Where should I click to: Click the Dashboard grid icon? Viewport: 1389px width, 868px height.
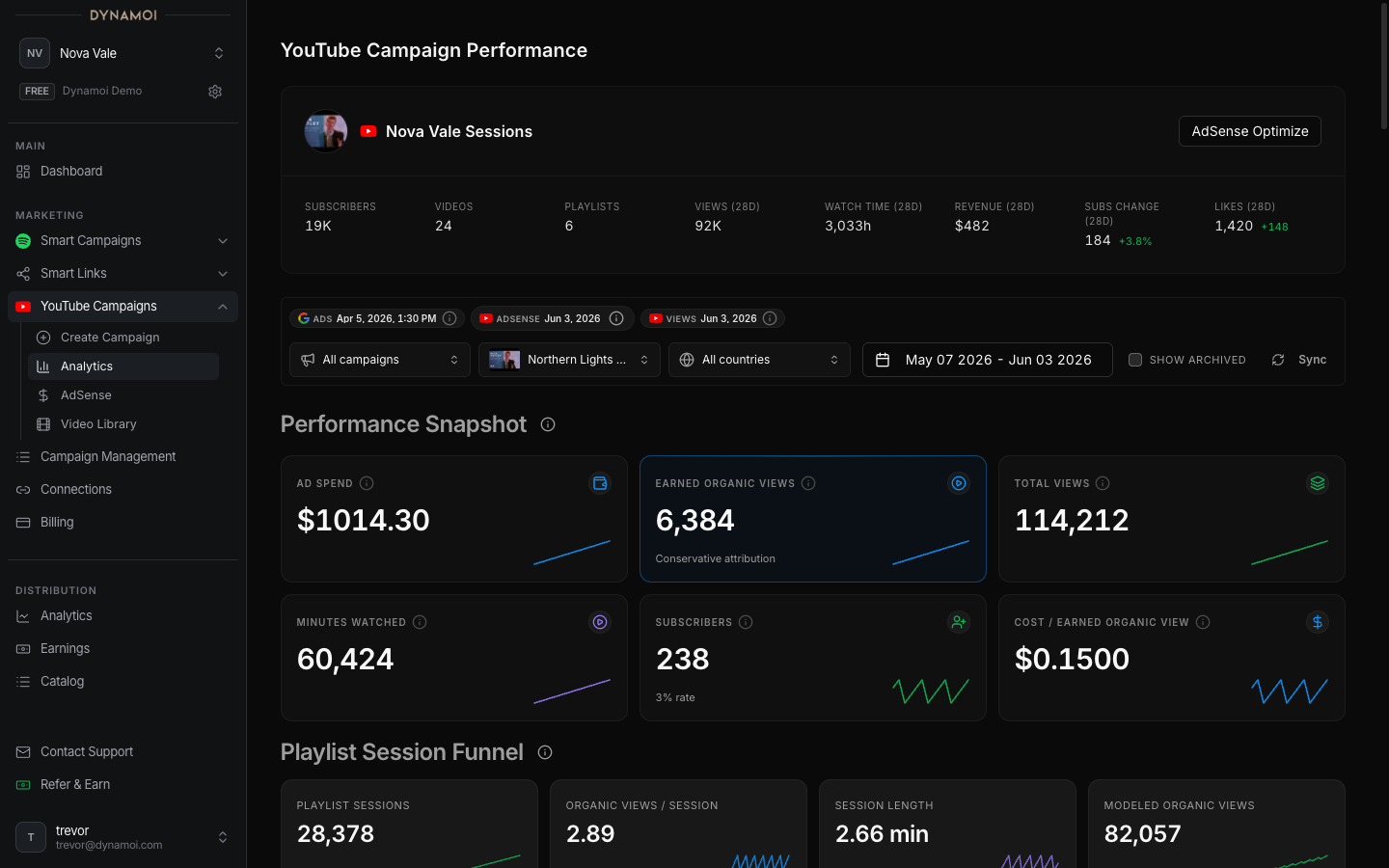[23, 172]
